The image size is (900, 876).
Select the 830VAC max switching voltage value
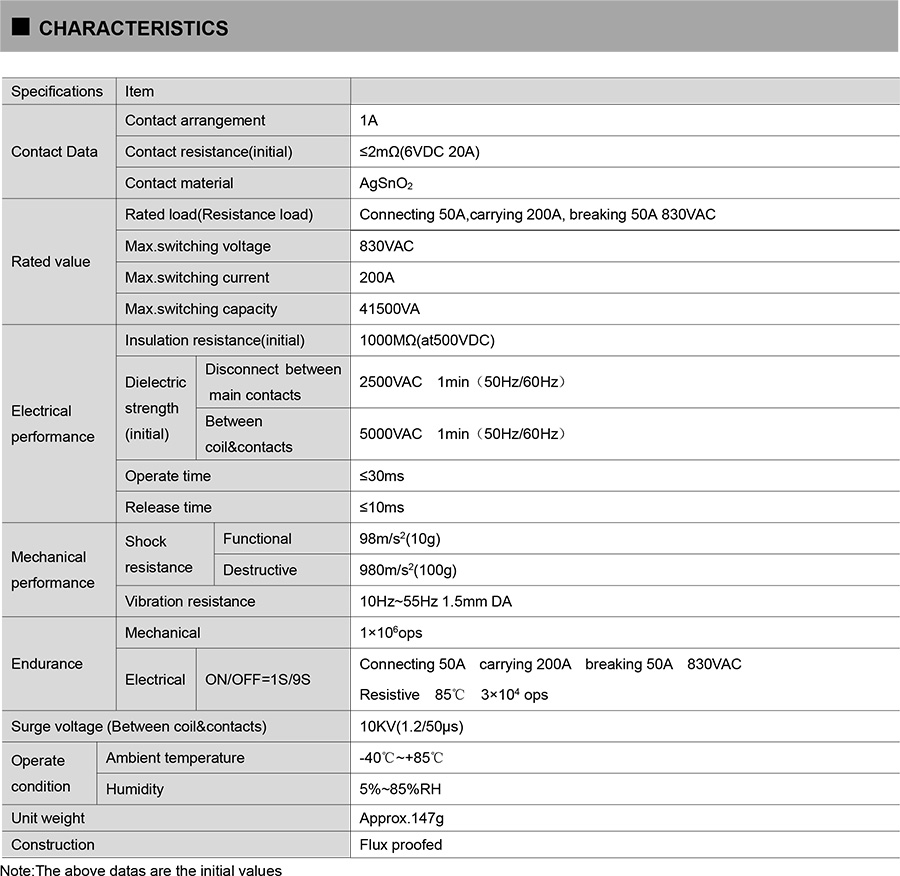(x=386, y=246)
